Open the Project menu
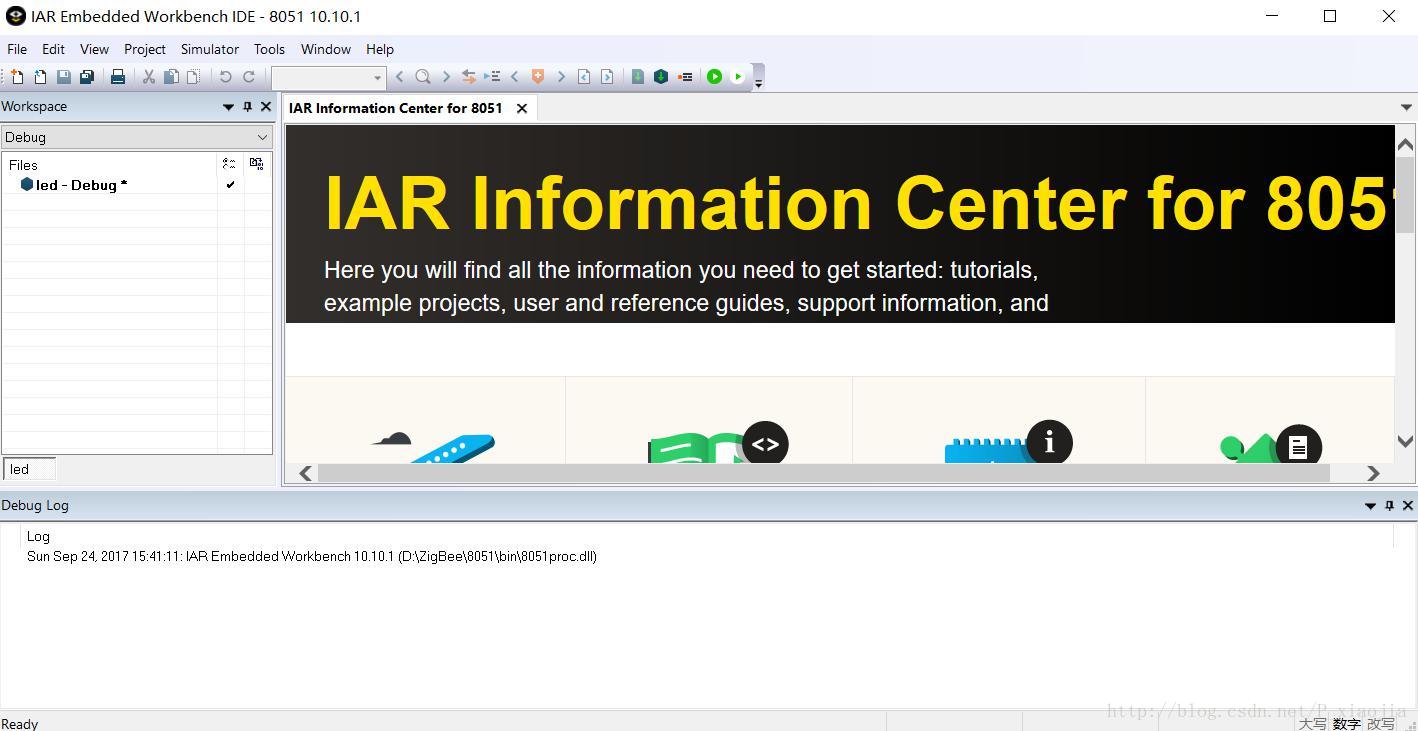This screenshot has width=1418, height=731. click(x=145, y=49)
